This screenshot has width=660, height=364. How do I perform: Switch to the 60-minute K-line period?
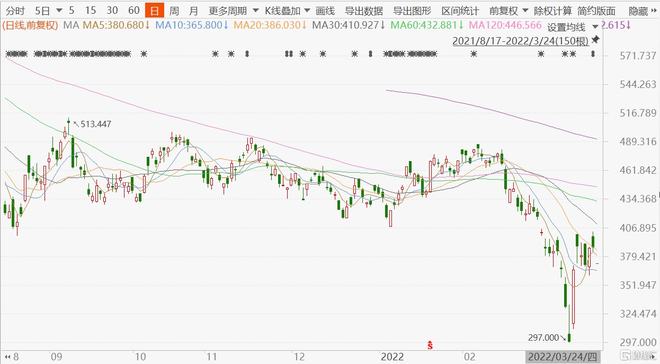pyautogui.click(x=134, y=10)
